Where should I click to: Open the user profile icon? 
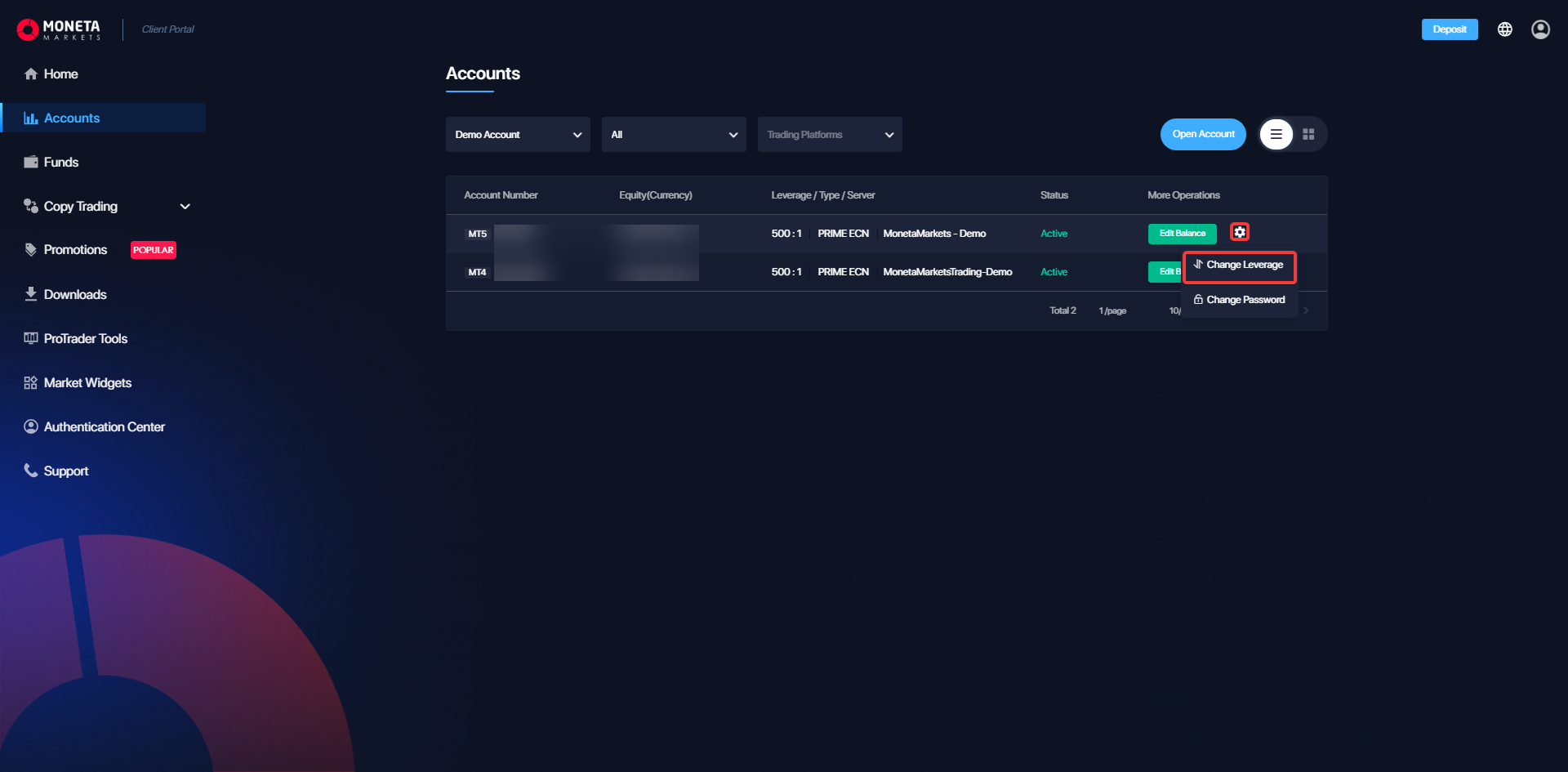click(x=1540, y=29)
